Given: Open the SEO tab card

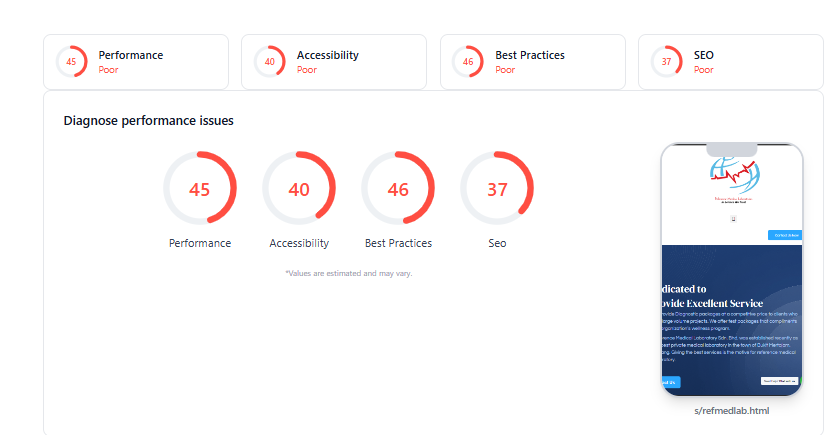Looking at the screenshot, I should click(x=730, y=62).
